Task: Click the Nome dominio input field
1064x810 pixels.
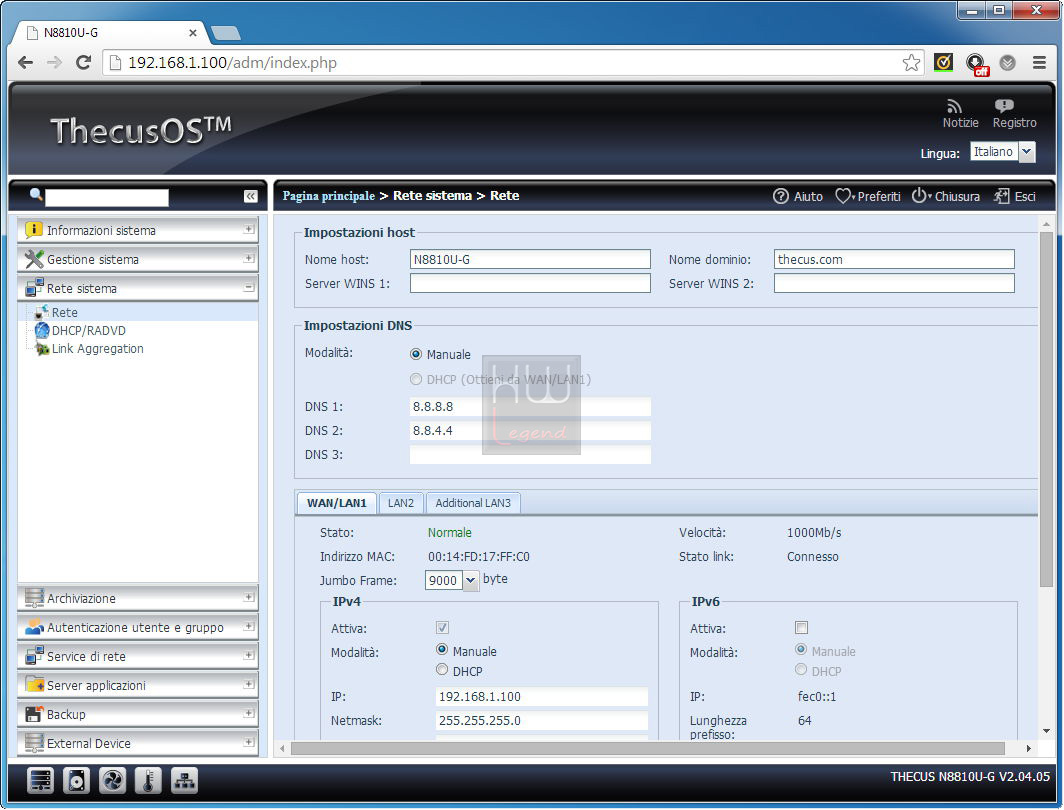Action: [894, 259]
